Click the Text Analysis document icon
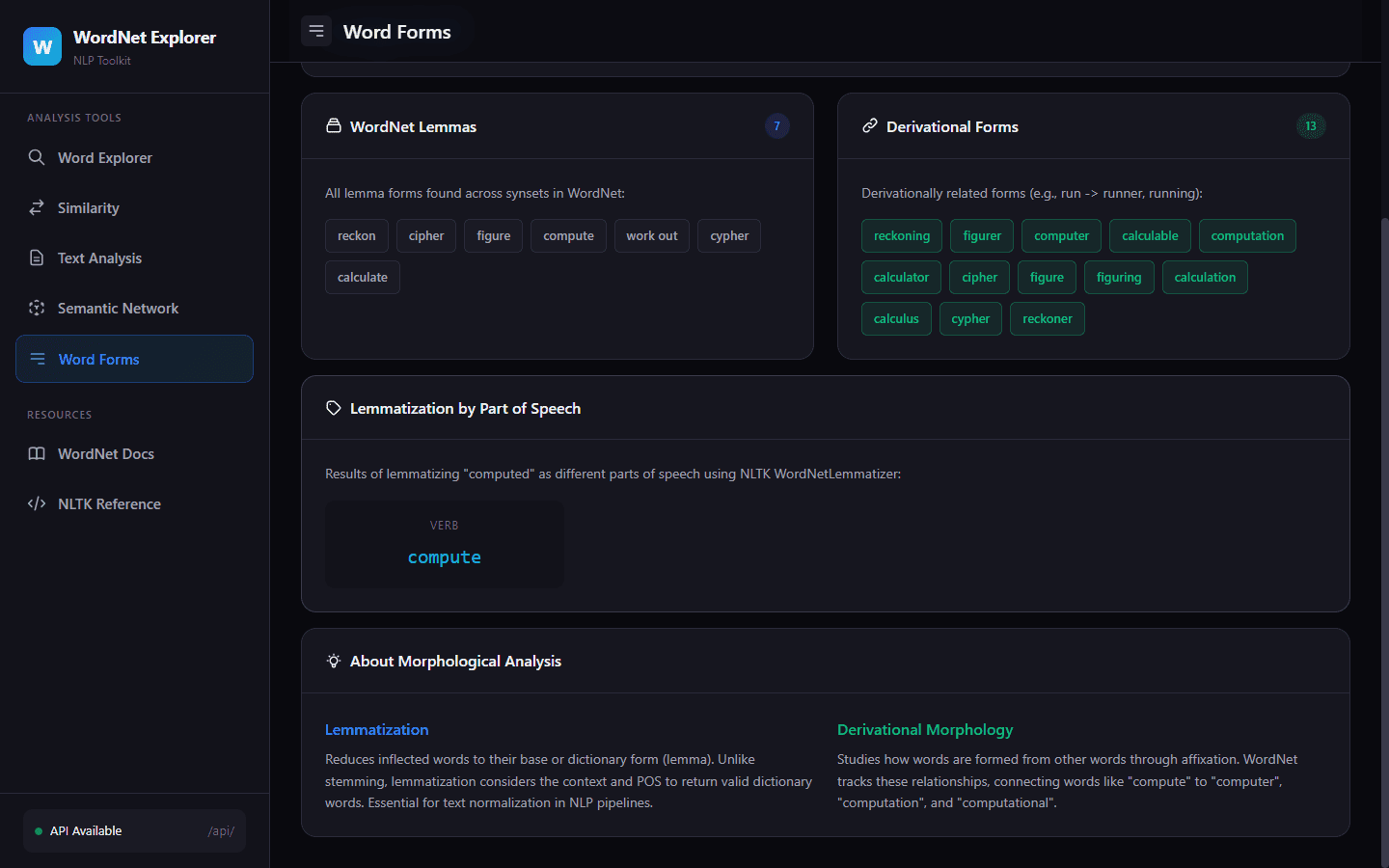 37,258
